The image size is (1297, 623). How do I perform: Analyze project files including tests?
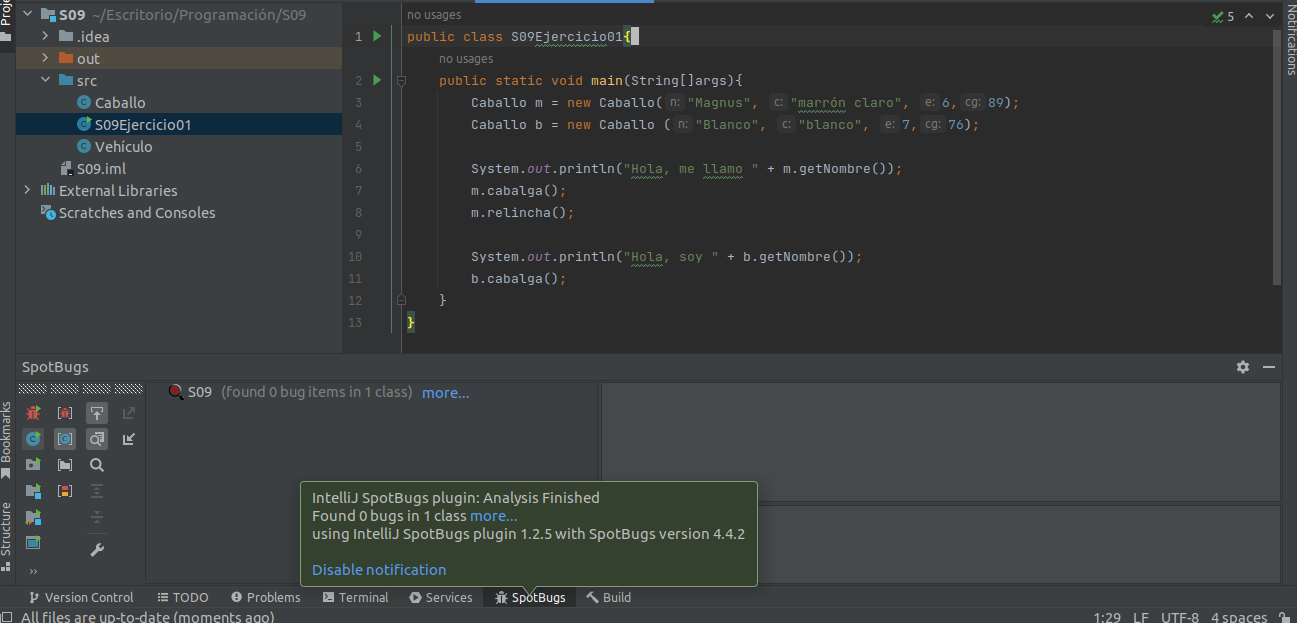pos(33,517)
